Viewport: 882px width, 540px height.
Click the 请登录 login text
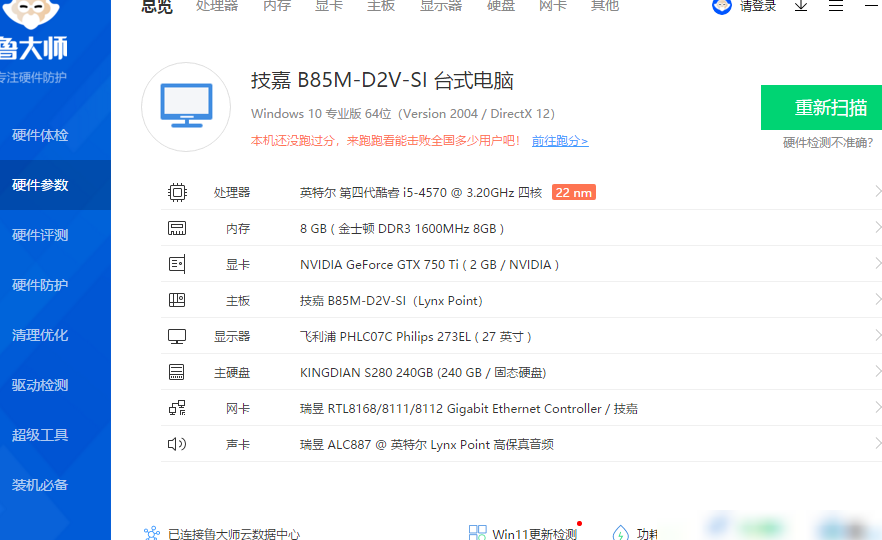pyautogui.click(x=758, y=6)
